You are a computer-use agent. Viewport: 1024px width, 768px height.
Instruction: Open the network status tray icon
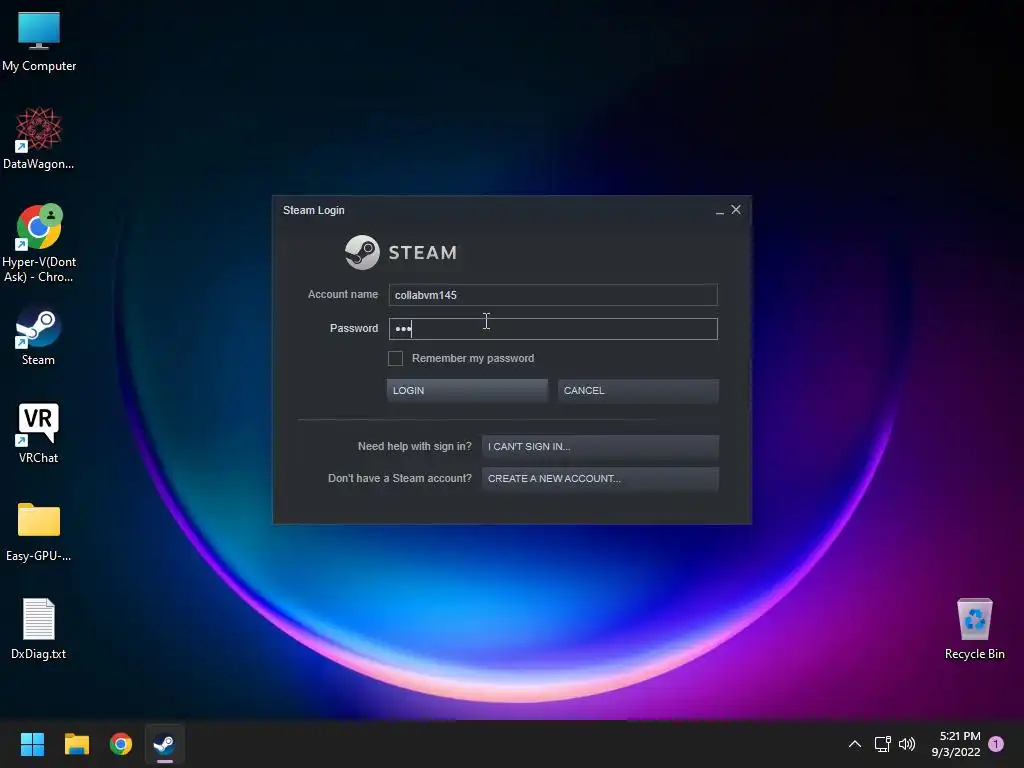(882, 744)
